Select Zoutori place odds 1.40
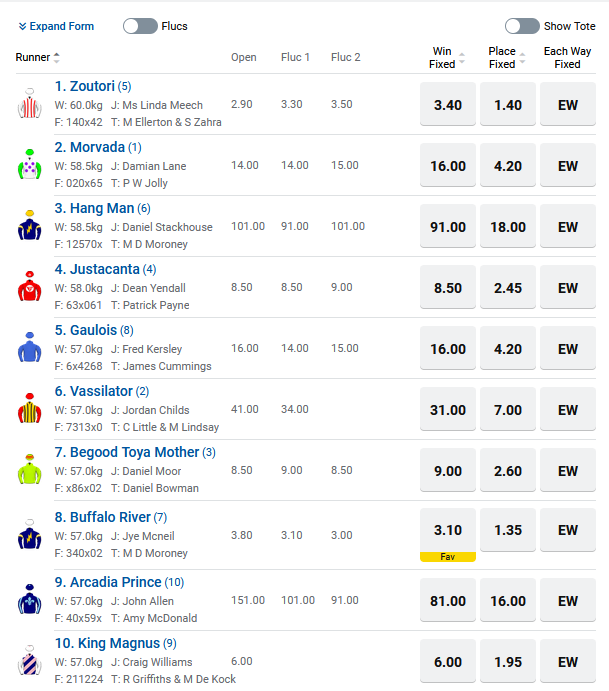The width and height of the screenshot is (609, 691). [x=508, y=104]
